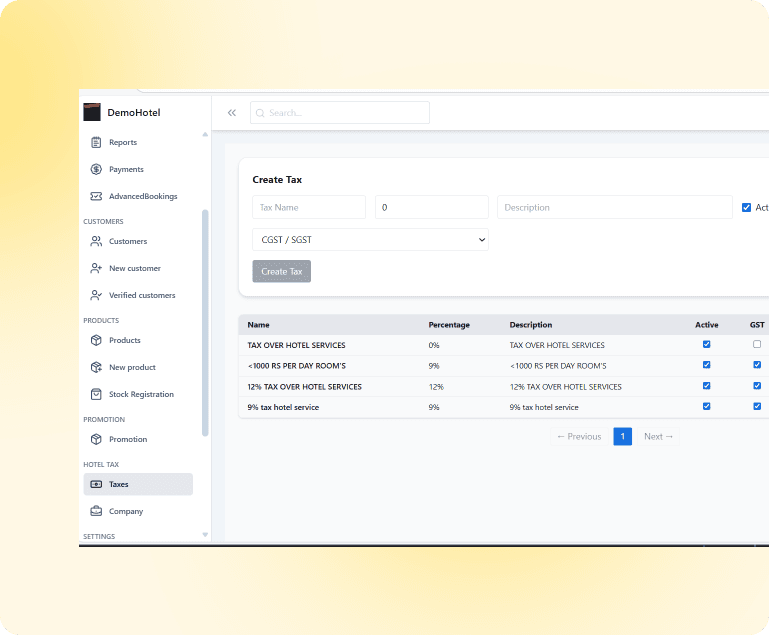
Task: Toggle Active for TAX OVER HOTEL SERVICES 0%
Action: pos(707,344)
